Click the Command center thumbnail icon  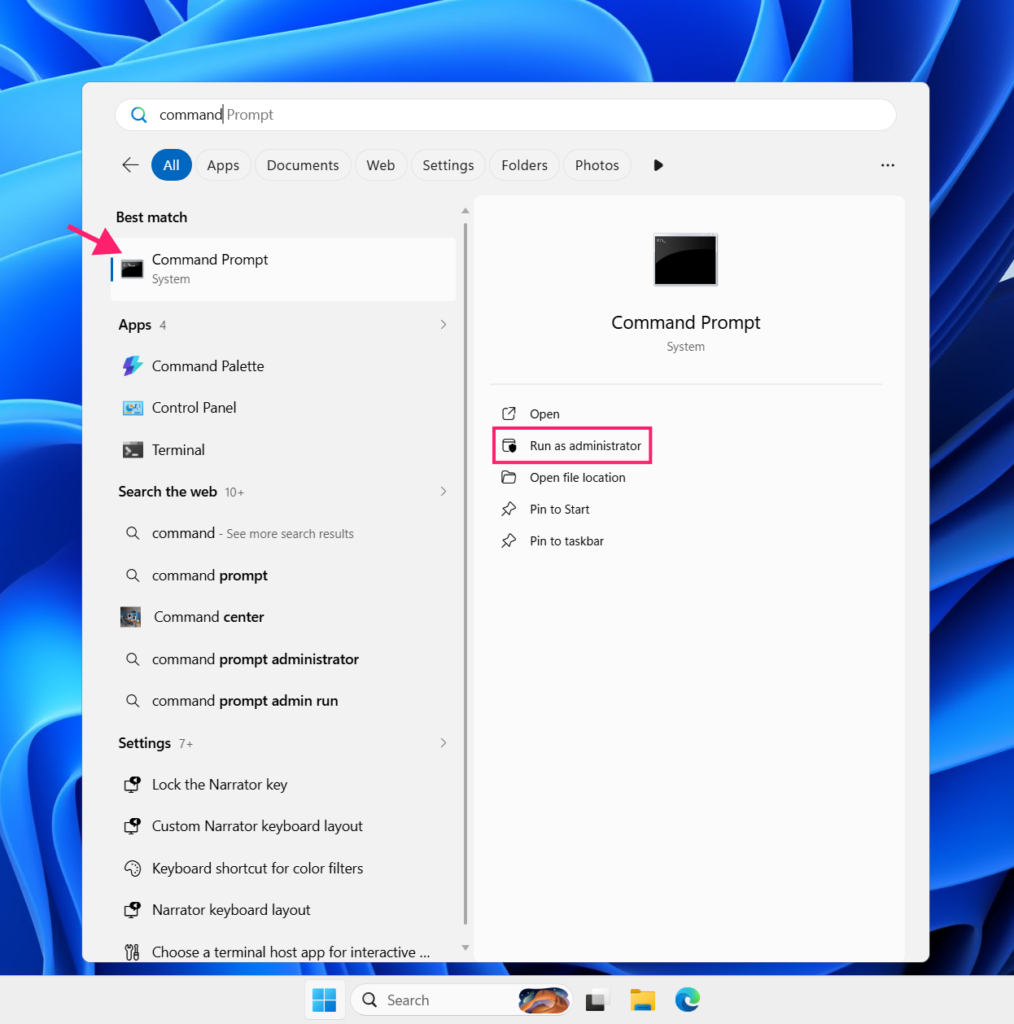[x=131, y=616]
